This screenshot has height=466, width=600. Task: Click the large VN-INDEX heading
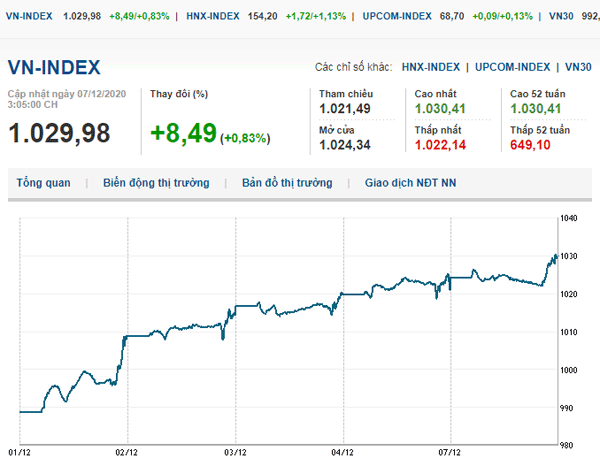pyautogui.click(x=54, y=67)
